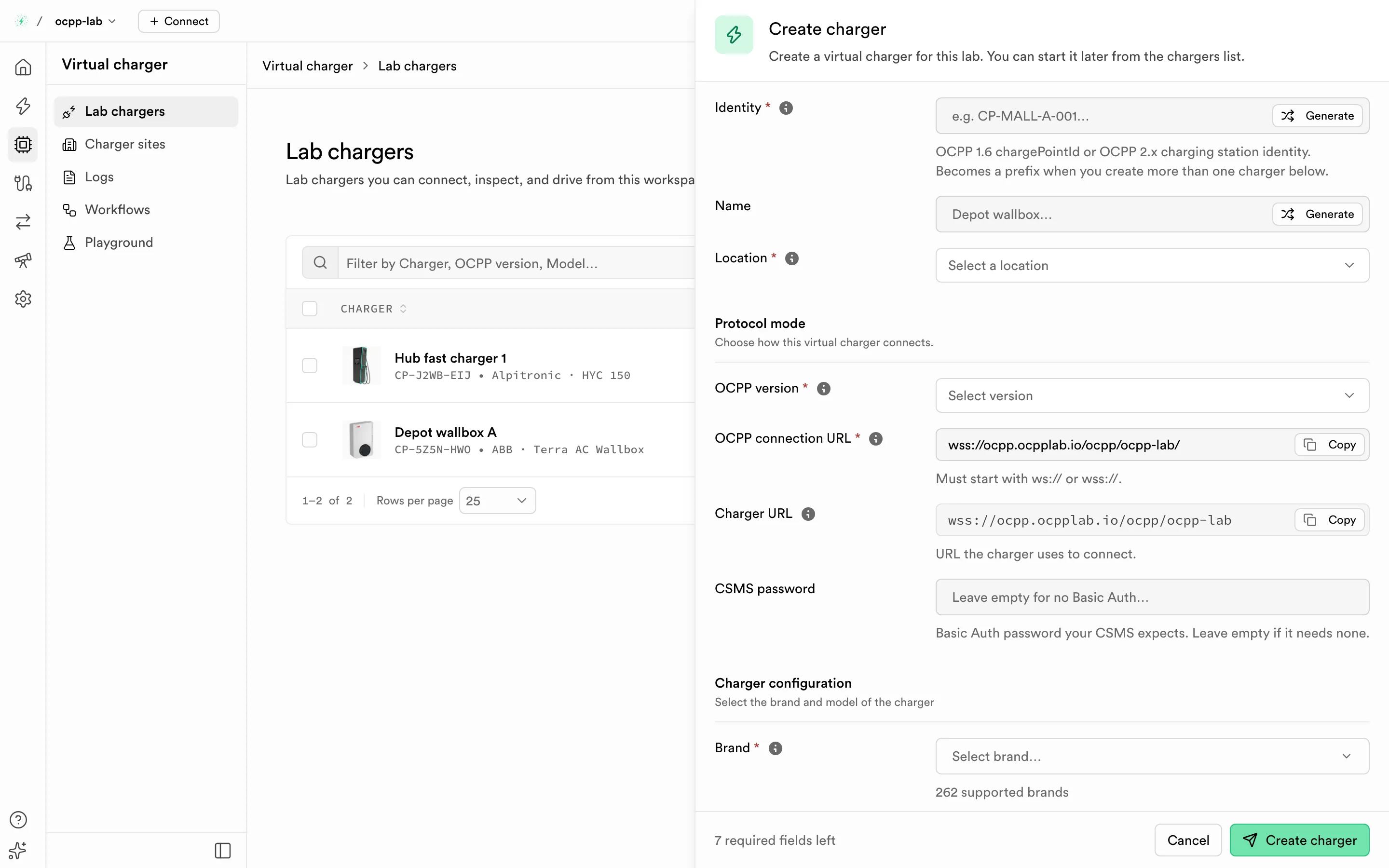
Task: Check the Hub fast charger 1 row
Action: 310,366
